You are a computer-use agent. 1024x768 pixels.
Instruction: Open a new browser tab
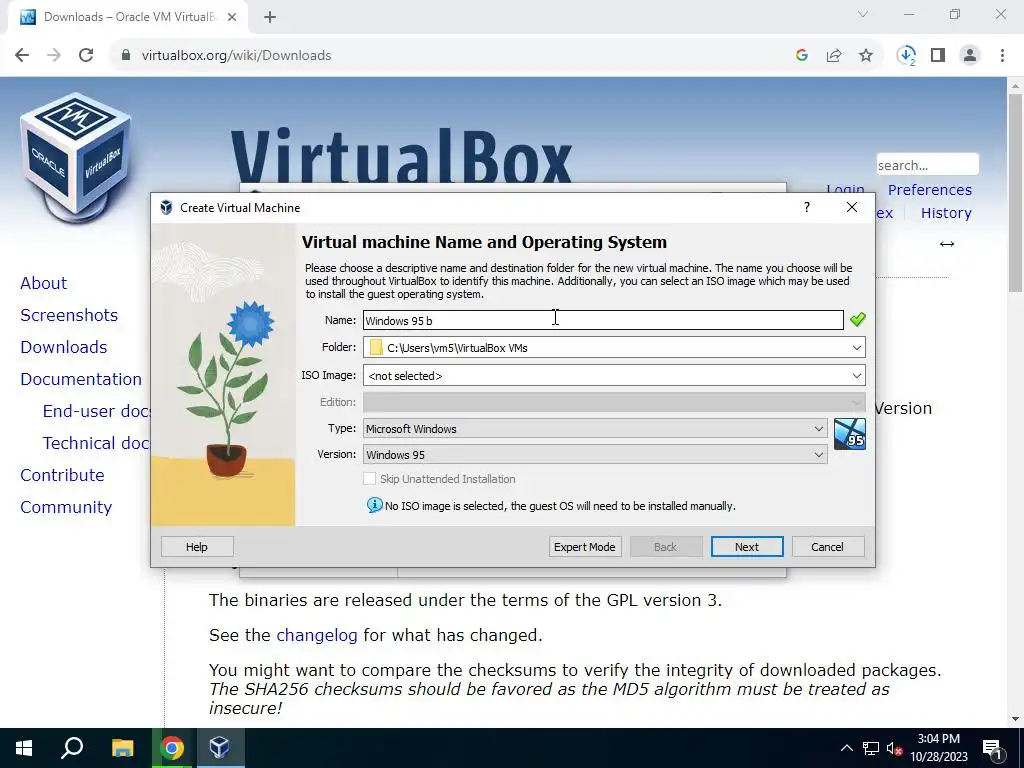tap(270, 17)
